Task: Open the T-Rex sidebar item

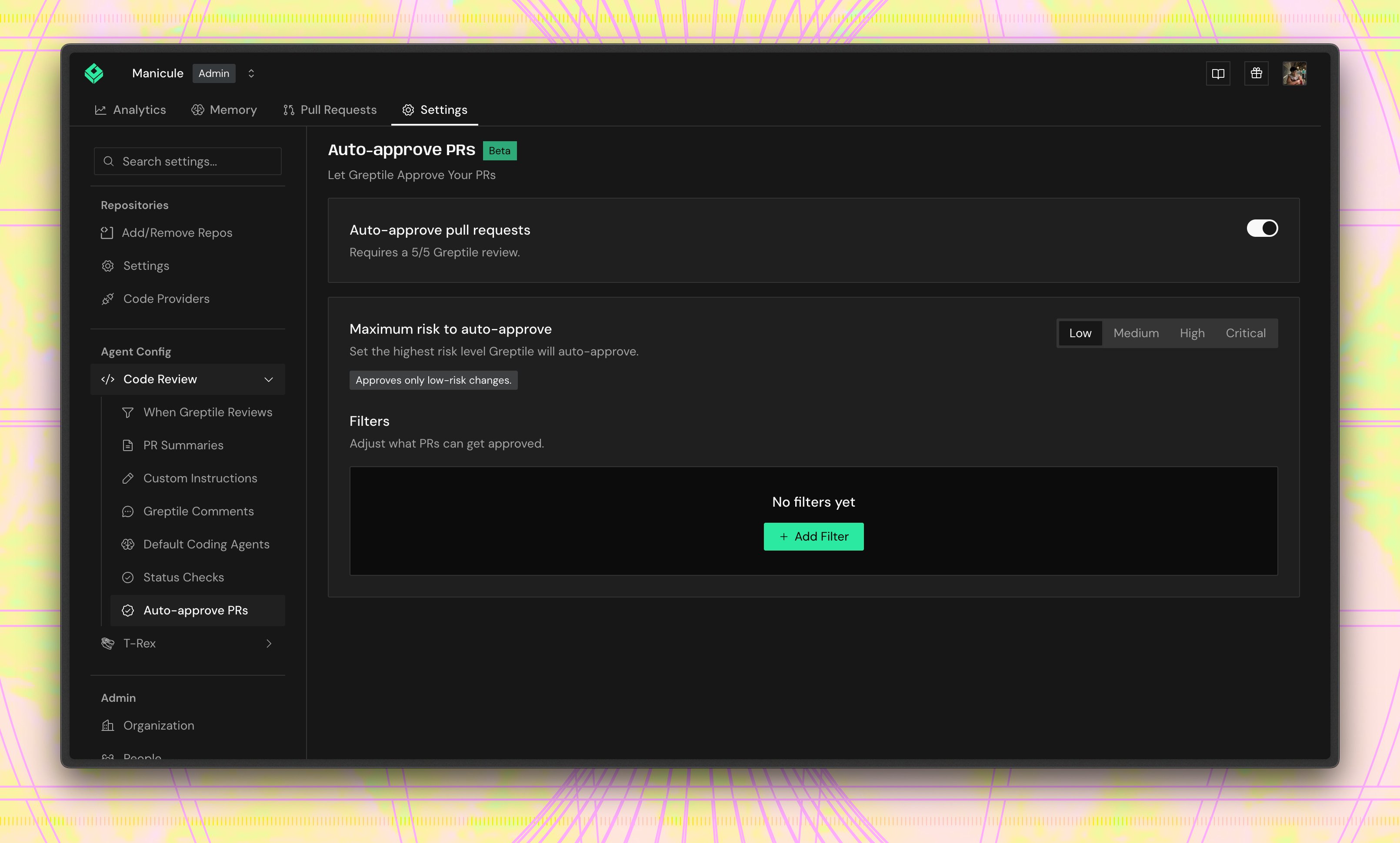Action: [x=187, y=643]
